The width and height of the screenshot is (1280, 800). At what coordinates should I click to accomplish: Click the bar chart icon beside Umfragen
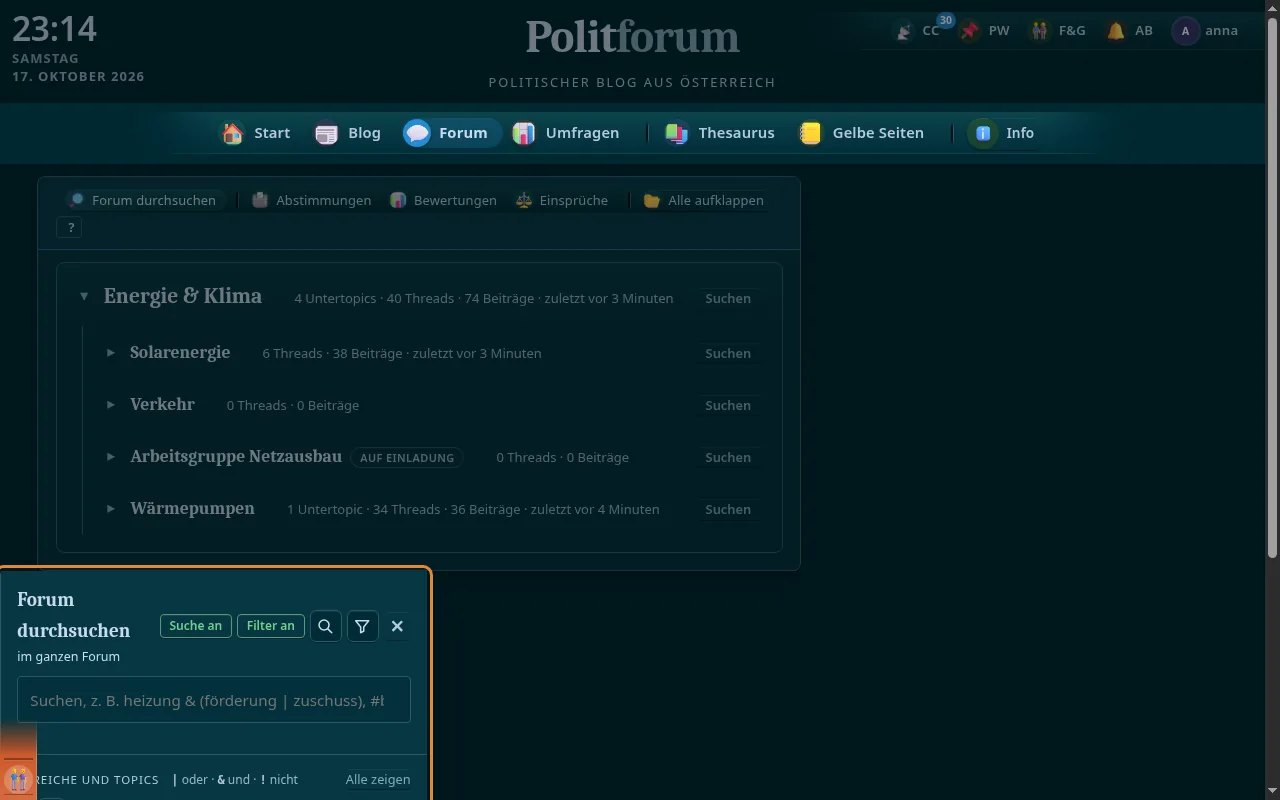[x=524, y=133]
